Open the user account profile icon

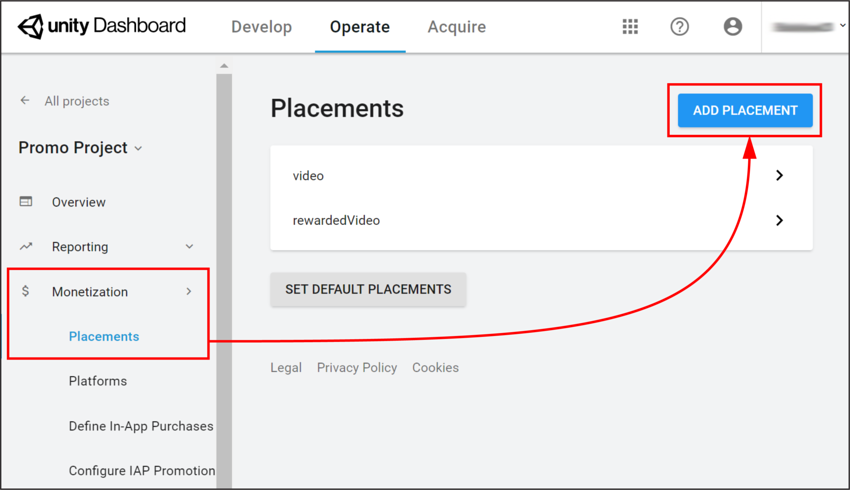732,27
